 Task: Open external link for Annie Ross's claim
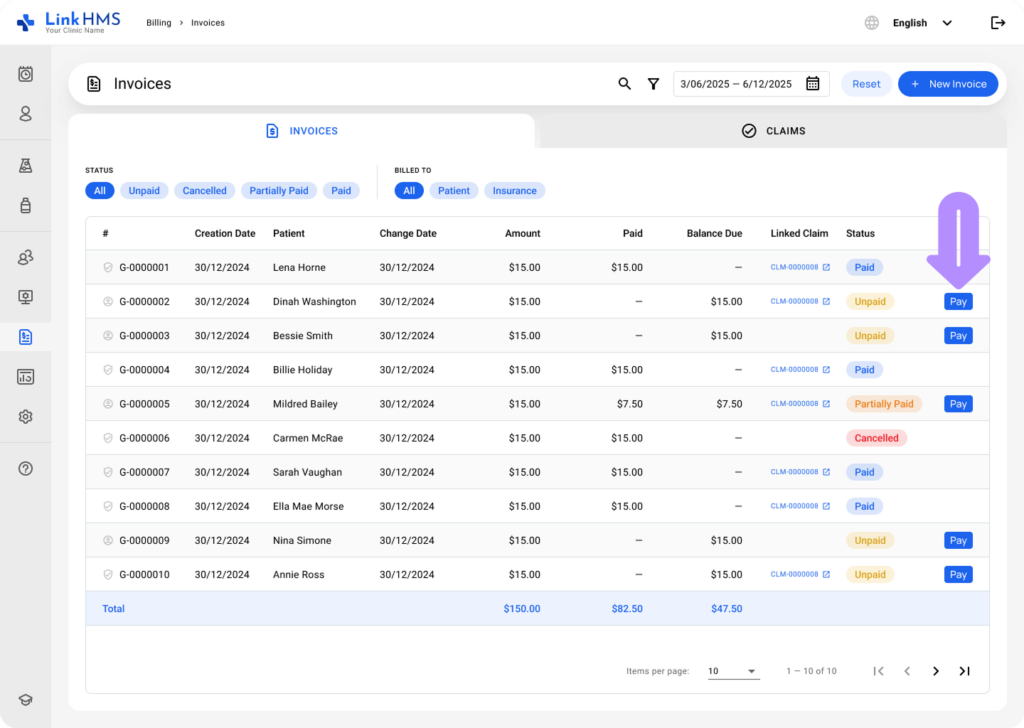826,574
